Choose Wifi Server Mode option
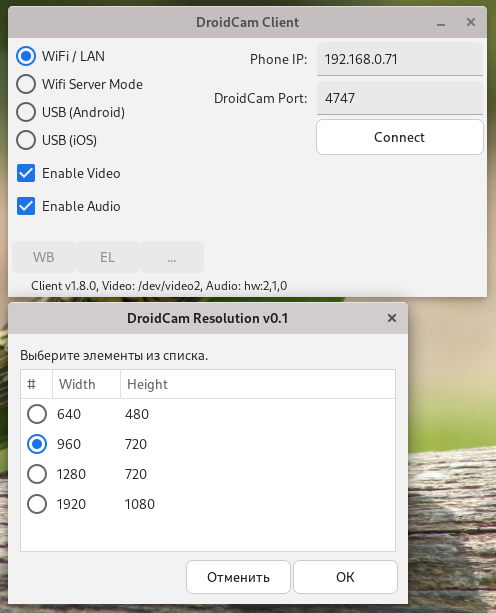 pyautogui.click(x=26, y=84)
